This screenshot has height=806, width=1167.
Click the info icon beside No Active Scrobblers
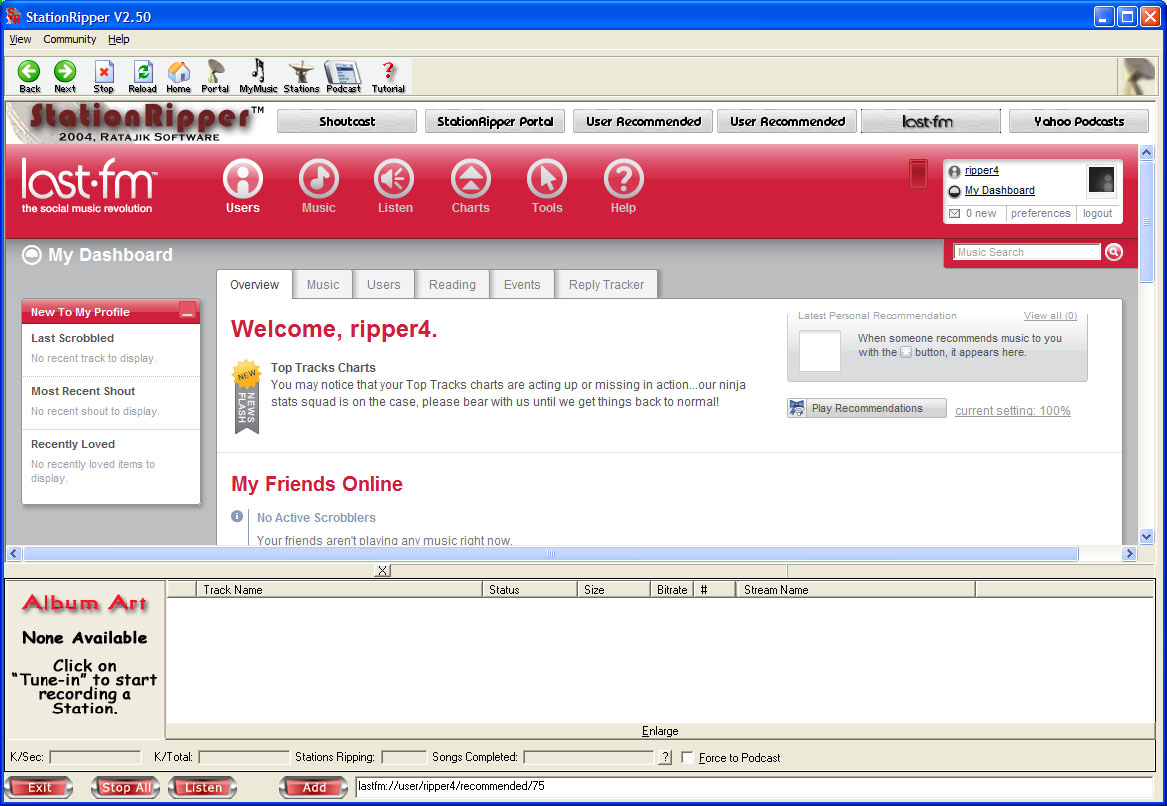click(x=237, y=516)
